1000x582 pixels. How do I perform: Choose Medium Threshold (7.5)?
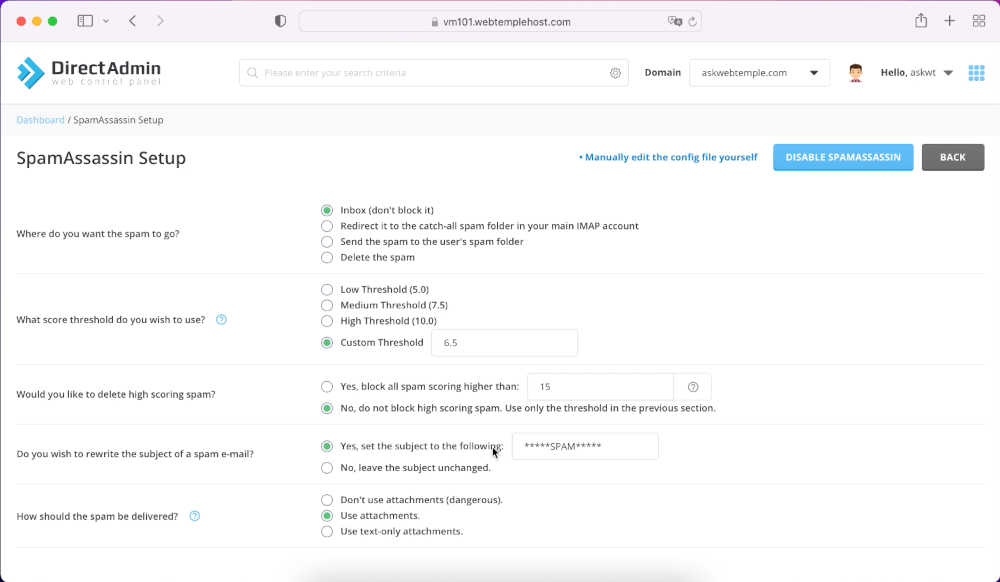pyautogui.click(x=327, y=305)
